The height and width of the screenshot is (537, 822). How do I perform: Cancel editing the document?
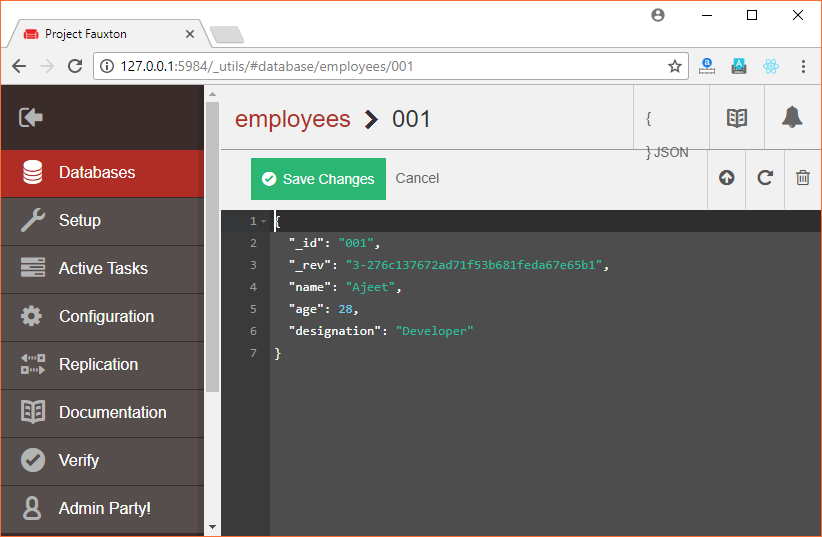[x=417, y=178]
